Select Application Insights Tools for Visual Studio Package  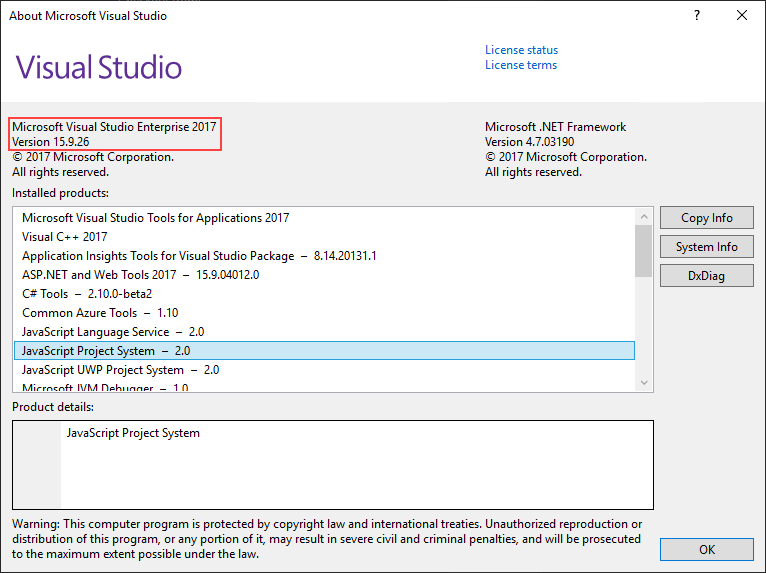point(324,256)
